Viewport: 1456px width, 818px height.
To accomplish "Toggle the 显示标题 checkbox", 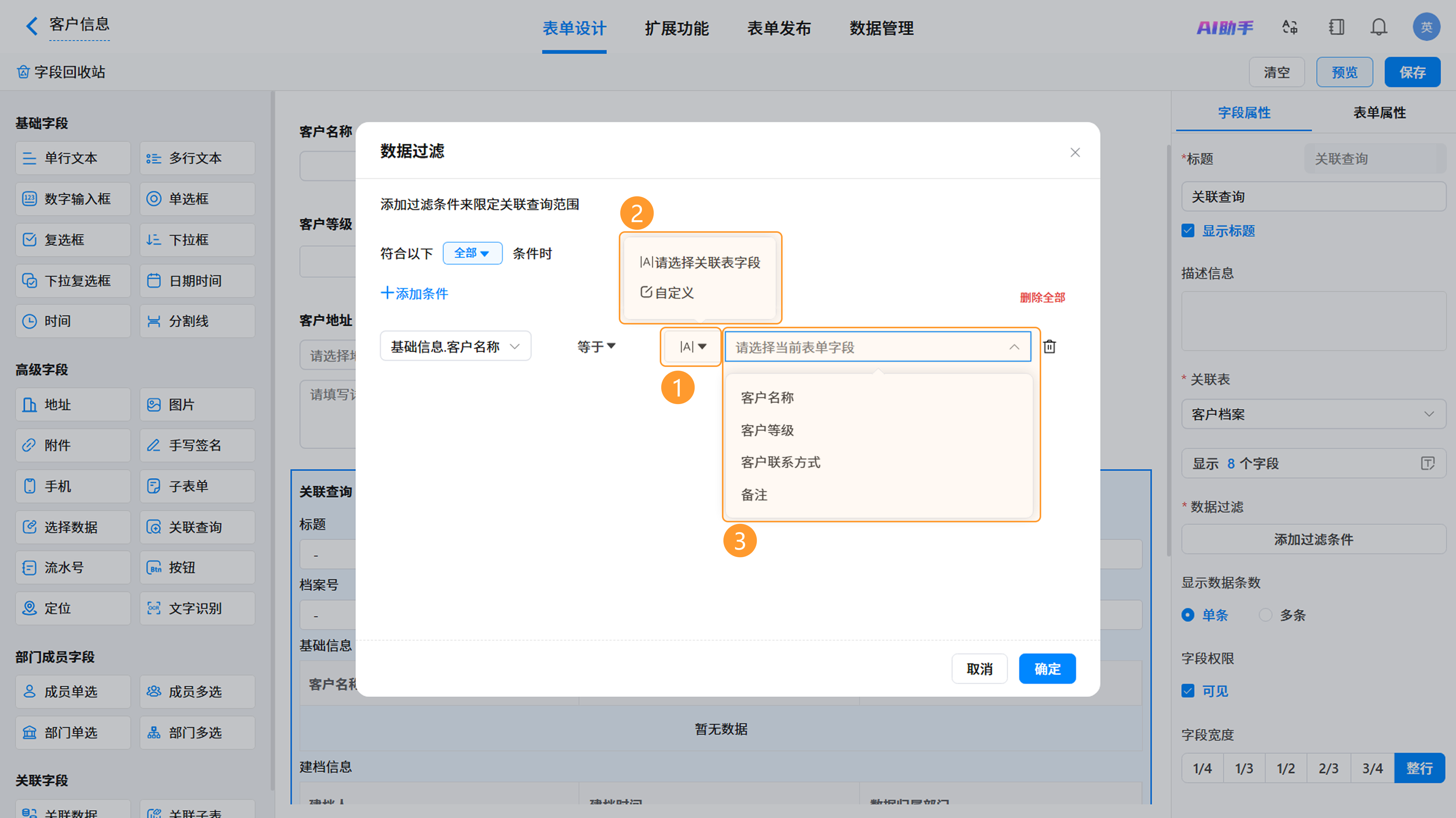I will click(x=1188, y=230).
